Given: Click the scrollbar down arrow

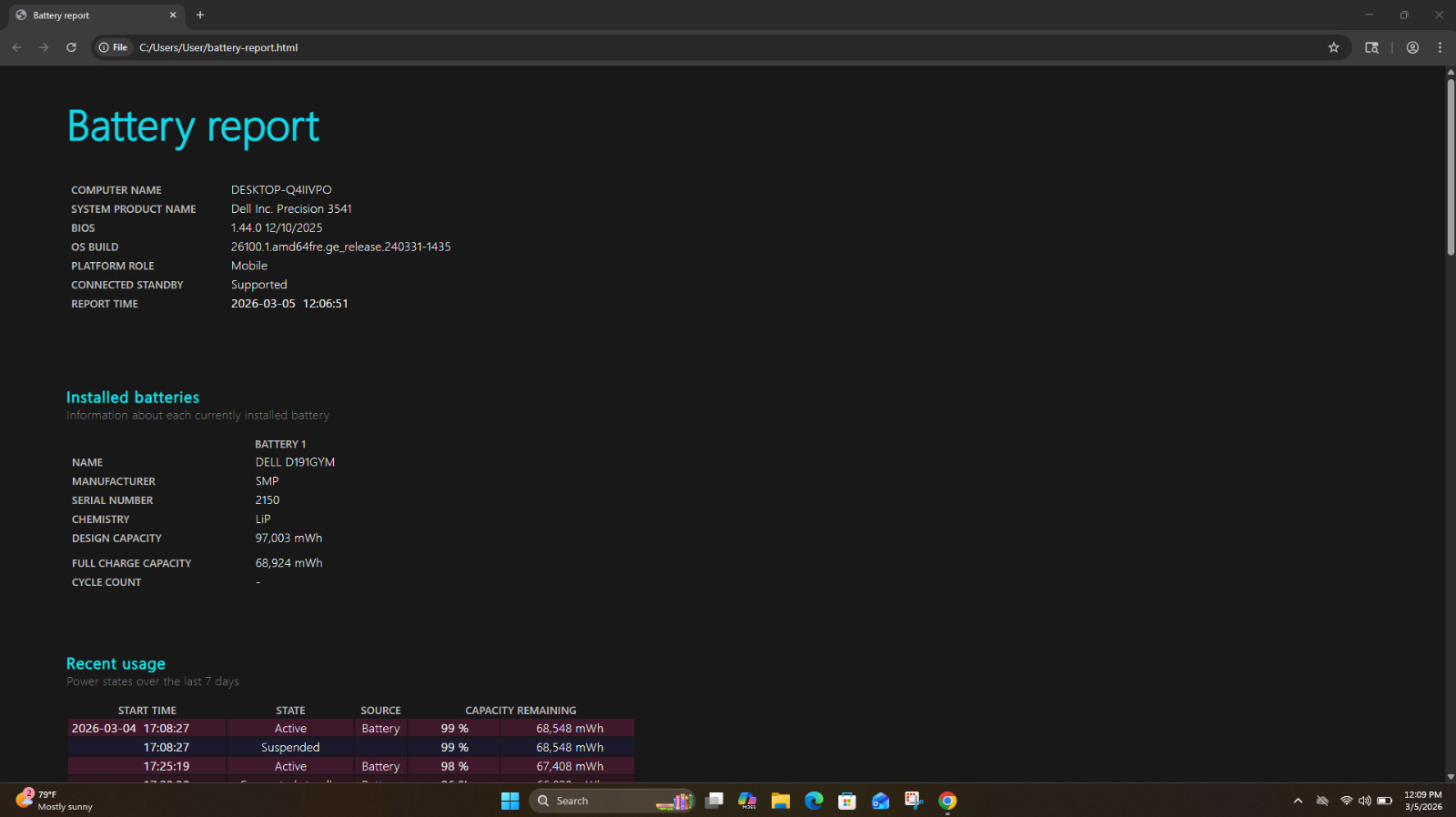Looking at the screenshot, I should [x=1451, y=777].
